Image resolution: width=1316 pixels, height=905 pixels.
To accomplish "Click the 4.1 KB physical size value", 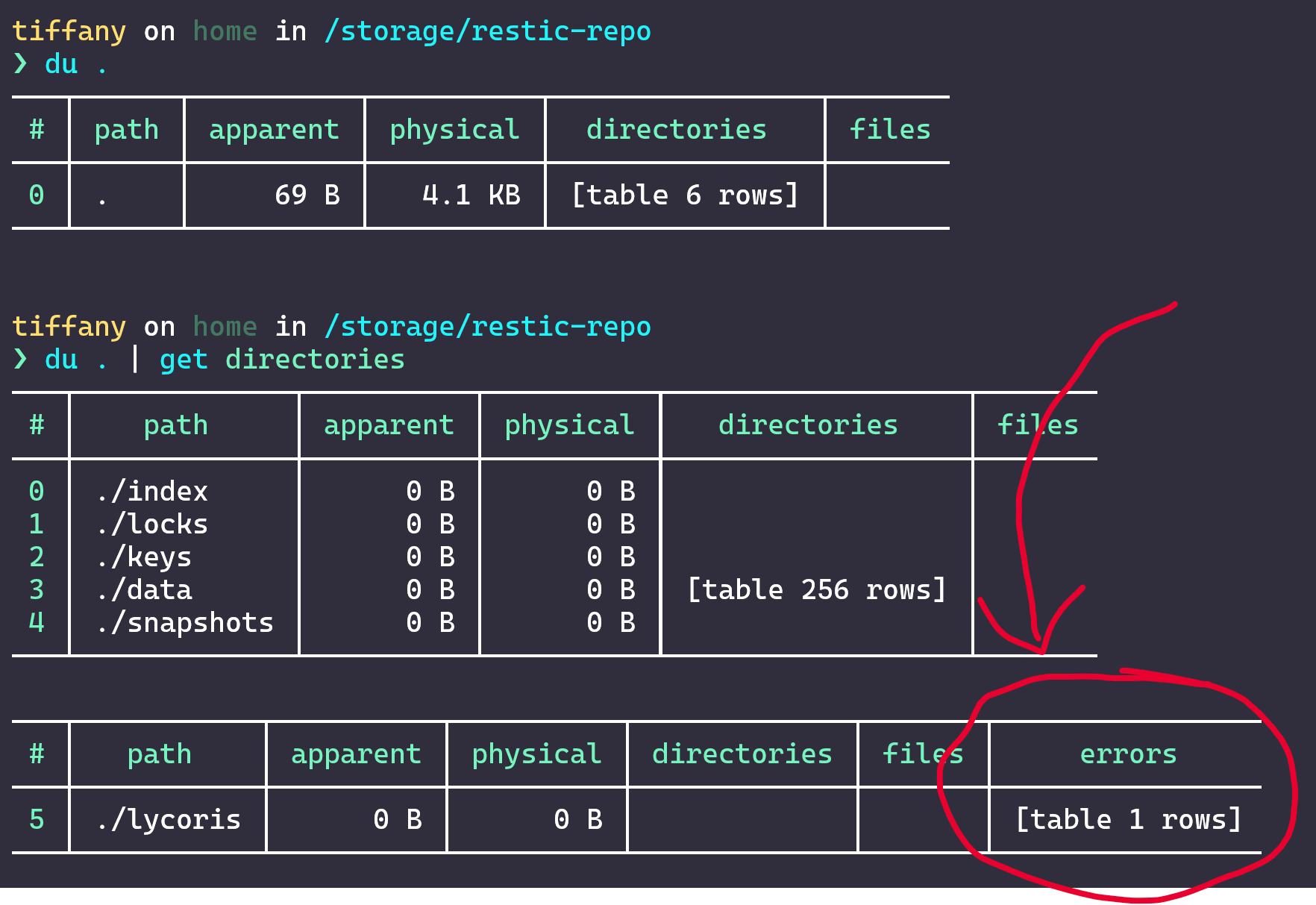I will [469, 195].
